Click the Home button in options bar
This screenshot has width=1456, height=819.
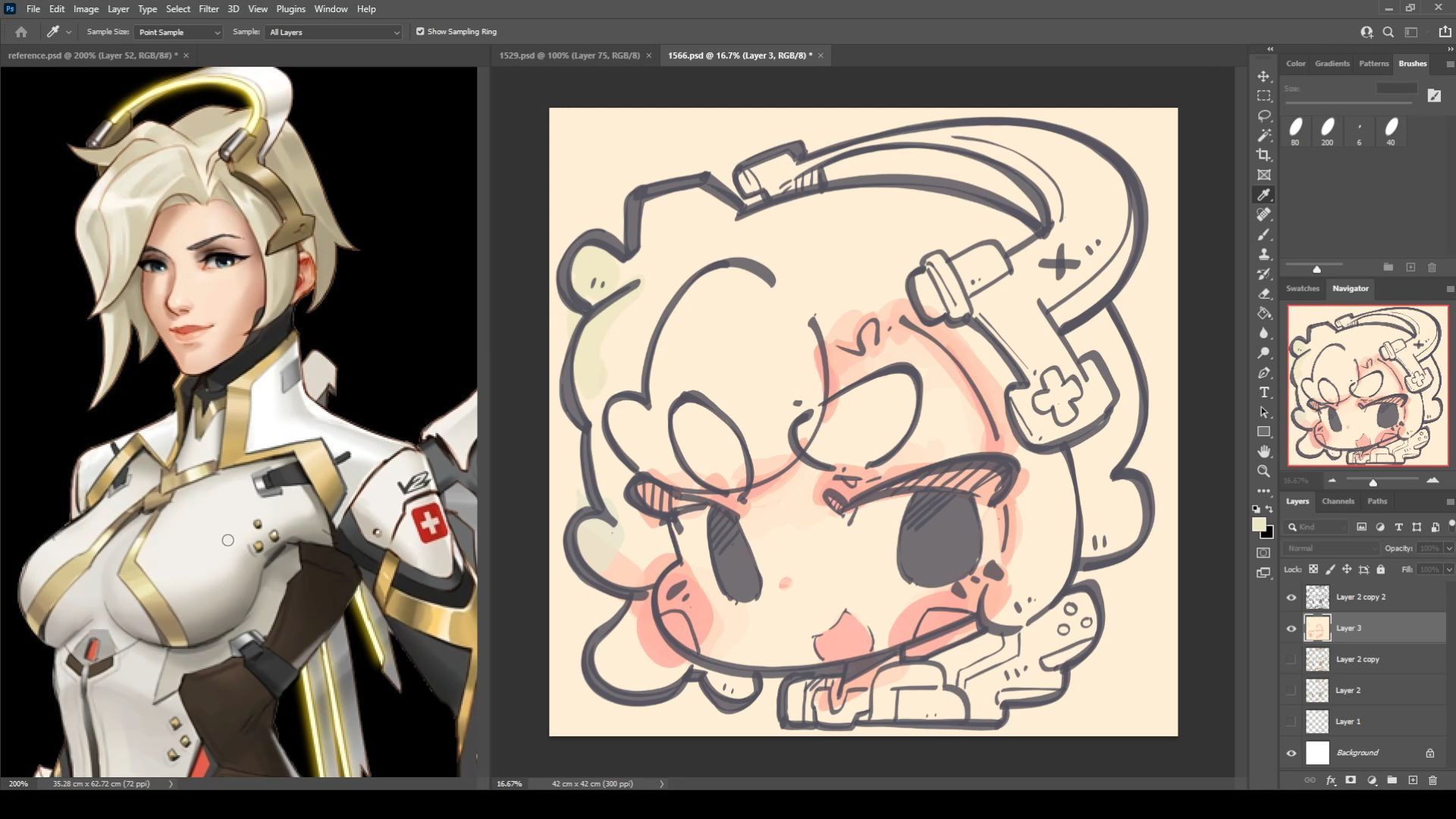21,32
